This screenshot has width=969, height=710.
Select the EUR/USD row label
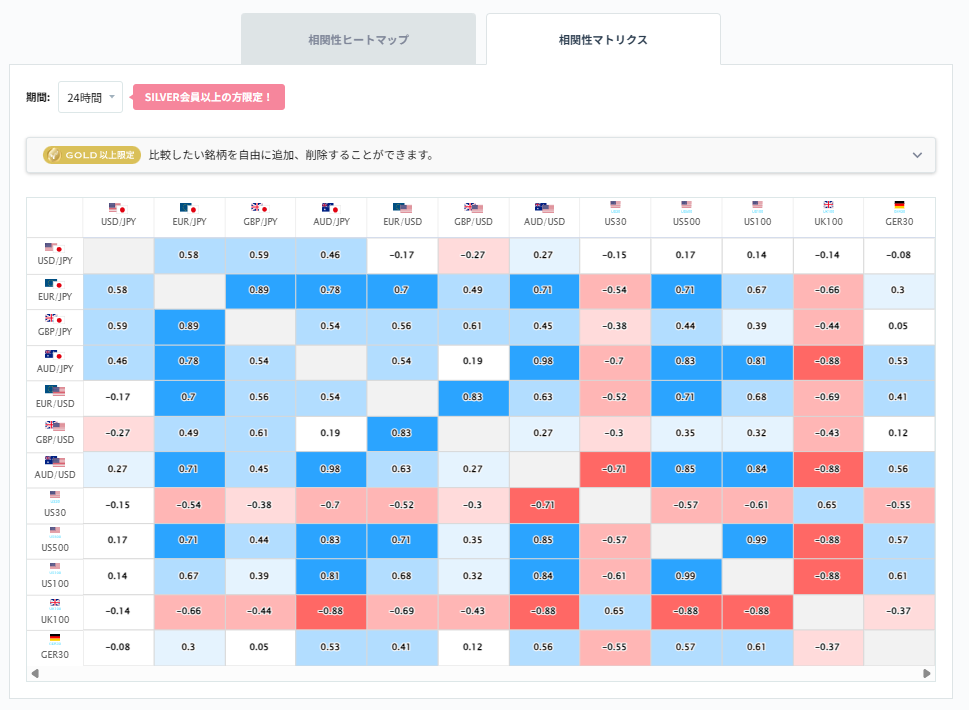click(x=53, y=398)
